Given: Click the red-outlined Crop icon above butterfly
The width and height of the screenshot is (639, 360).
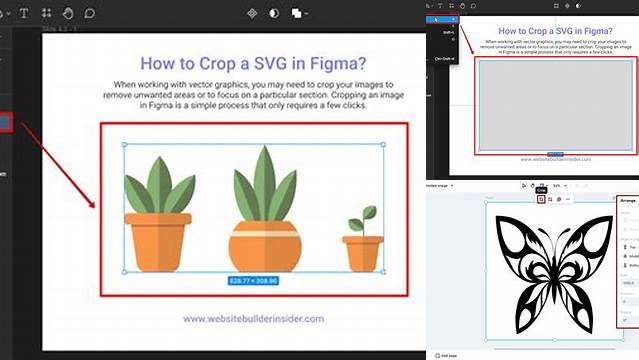Looking at the screenshot, I should click(x=541, y=199).
